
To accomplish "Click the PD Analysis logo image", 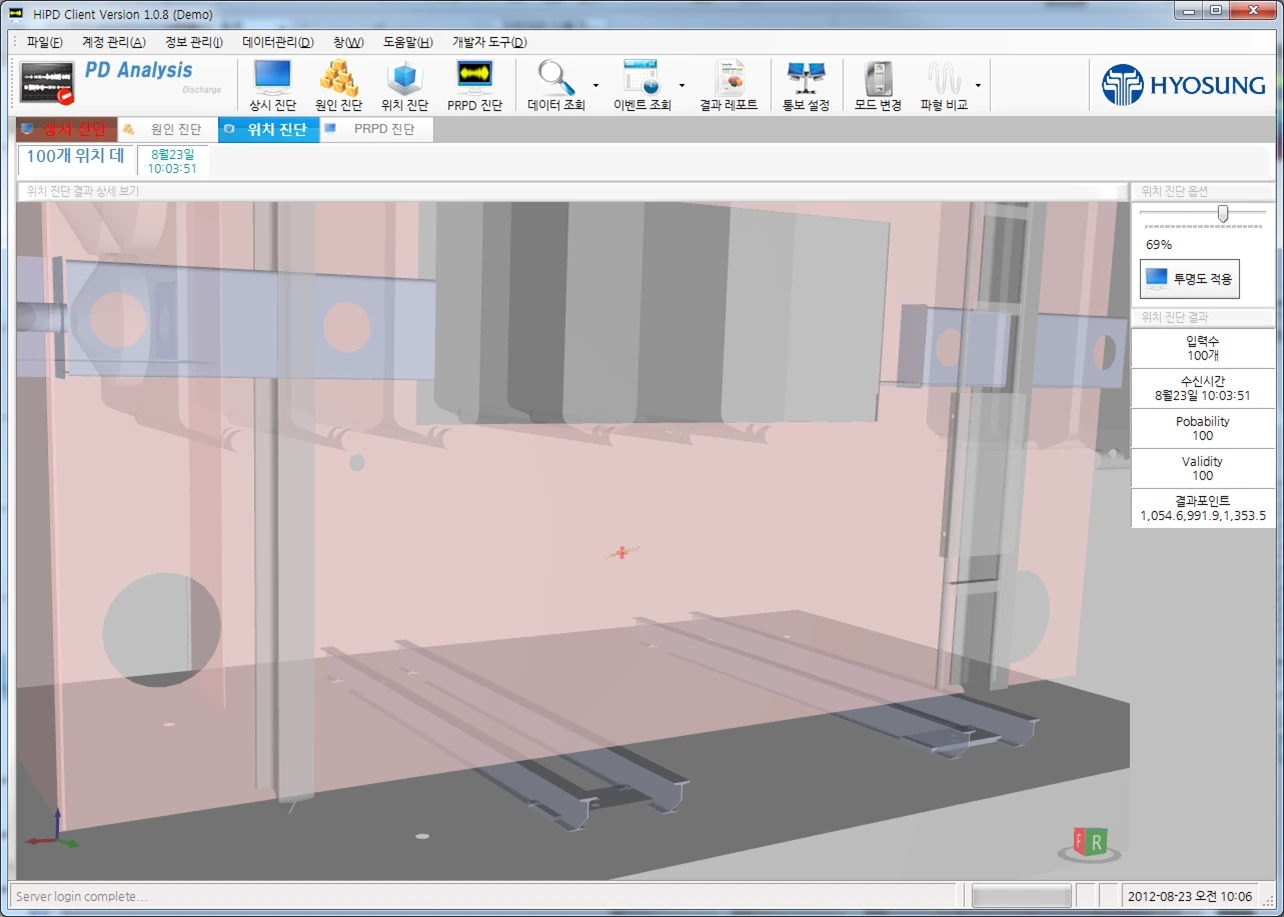I will (122, 82).
